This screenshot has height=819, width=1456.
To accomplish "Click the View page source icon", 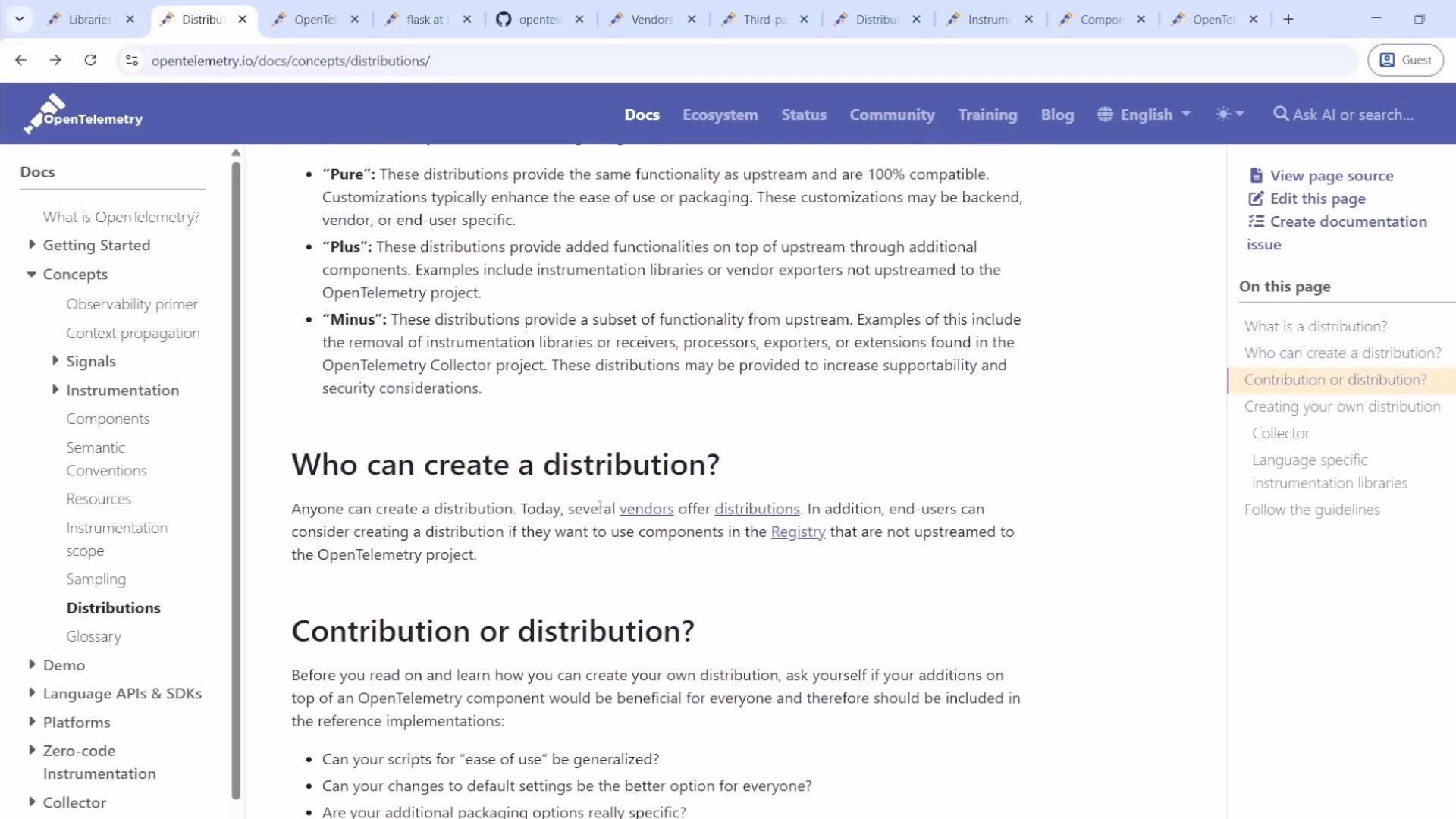I will (x=1256, y=175).
